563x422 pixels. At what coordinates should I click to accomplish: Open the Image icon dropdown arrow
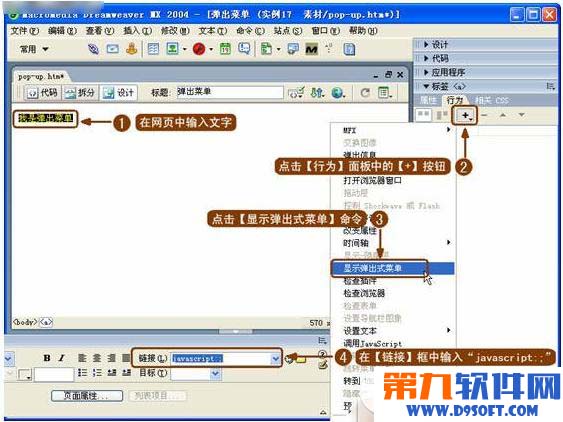click(185, 49)
